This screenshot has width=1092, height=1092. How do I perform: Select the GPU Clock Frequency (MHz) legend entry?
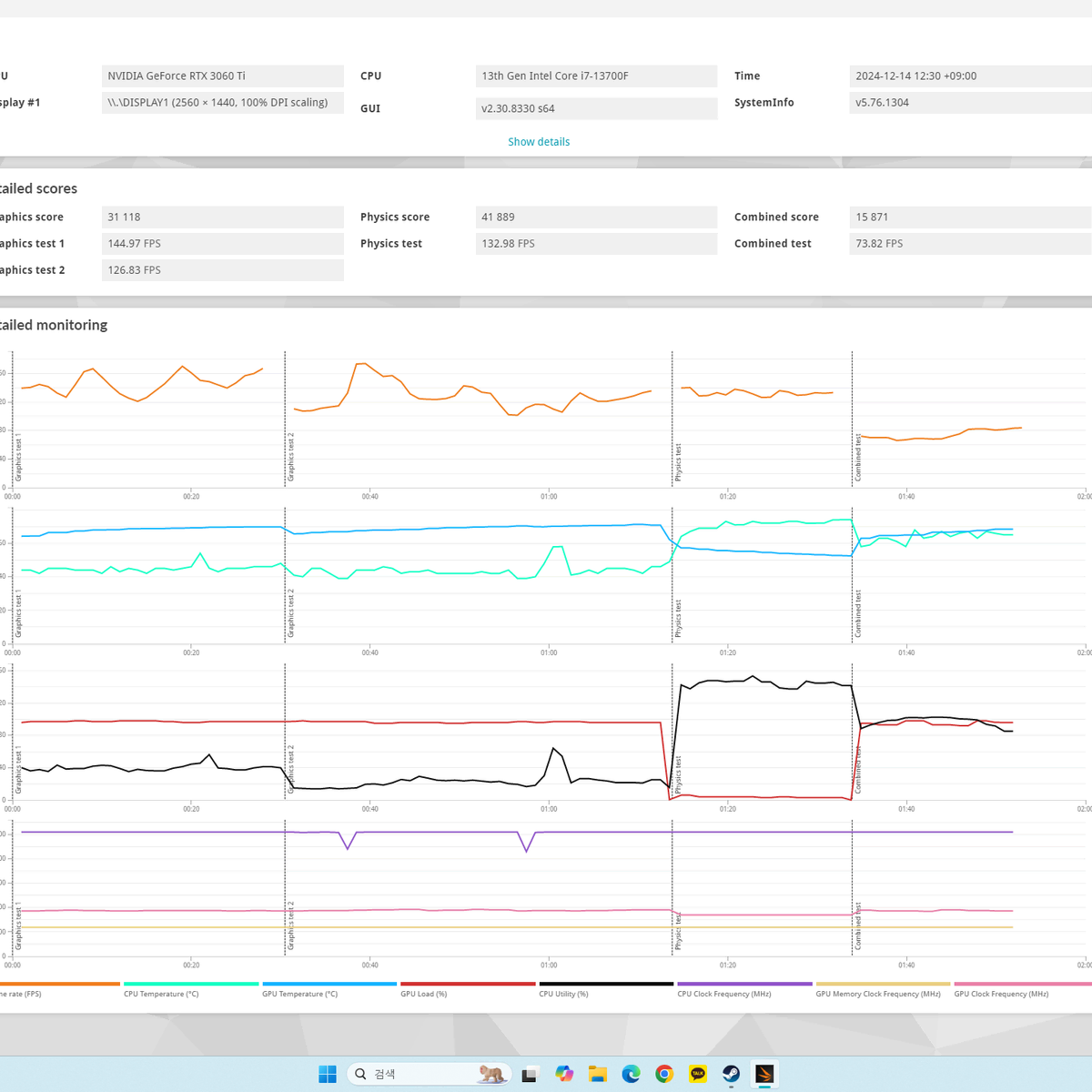(x=1021, y=990)
